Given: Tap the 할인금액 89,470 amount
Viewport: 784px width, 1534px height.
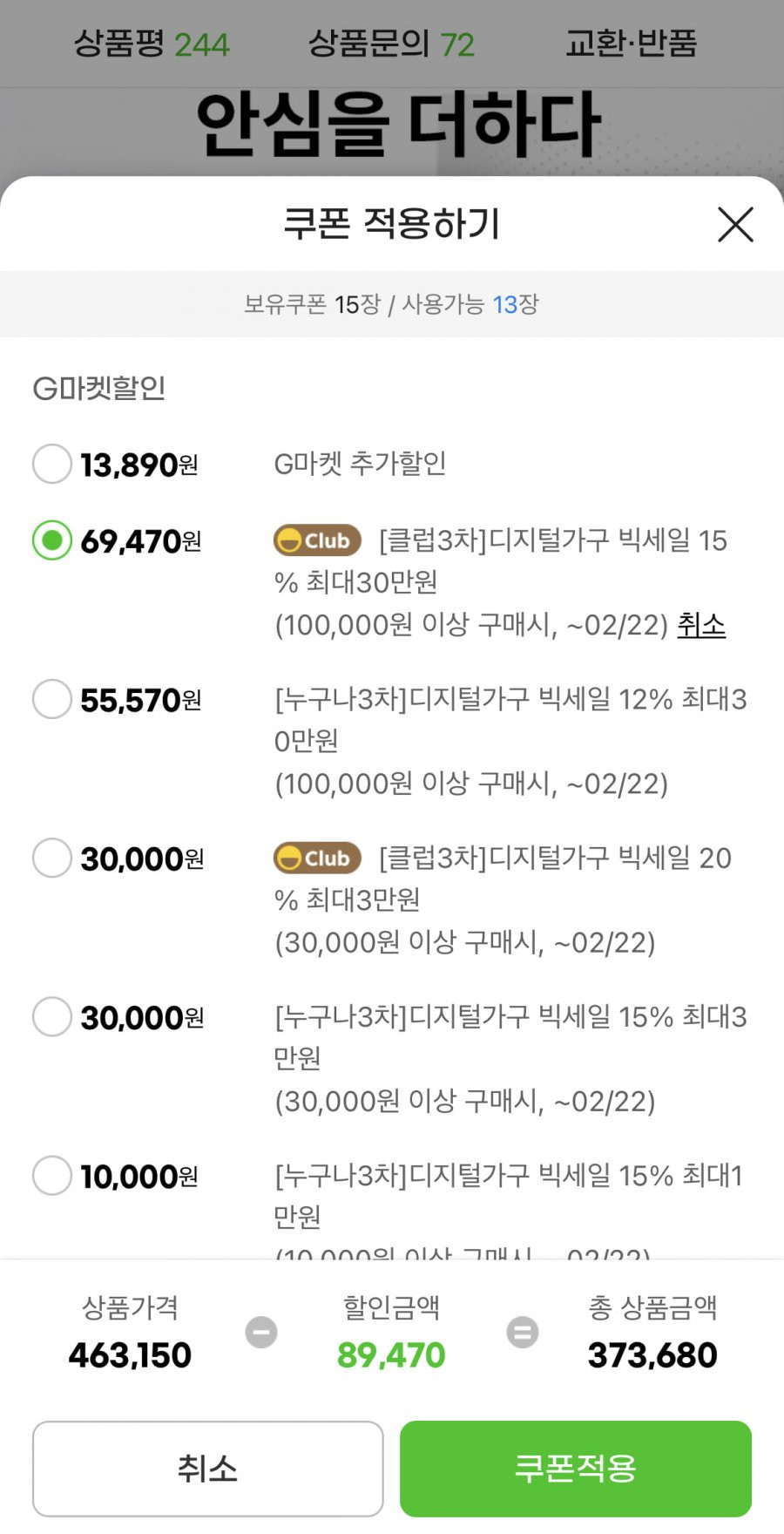Looking at the screenshot, I should [x=391, y=1354].
